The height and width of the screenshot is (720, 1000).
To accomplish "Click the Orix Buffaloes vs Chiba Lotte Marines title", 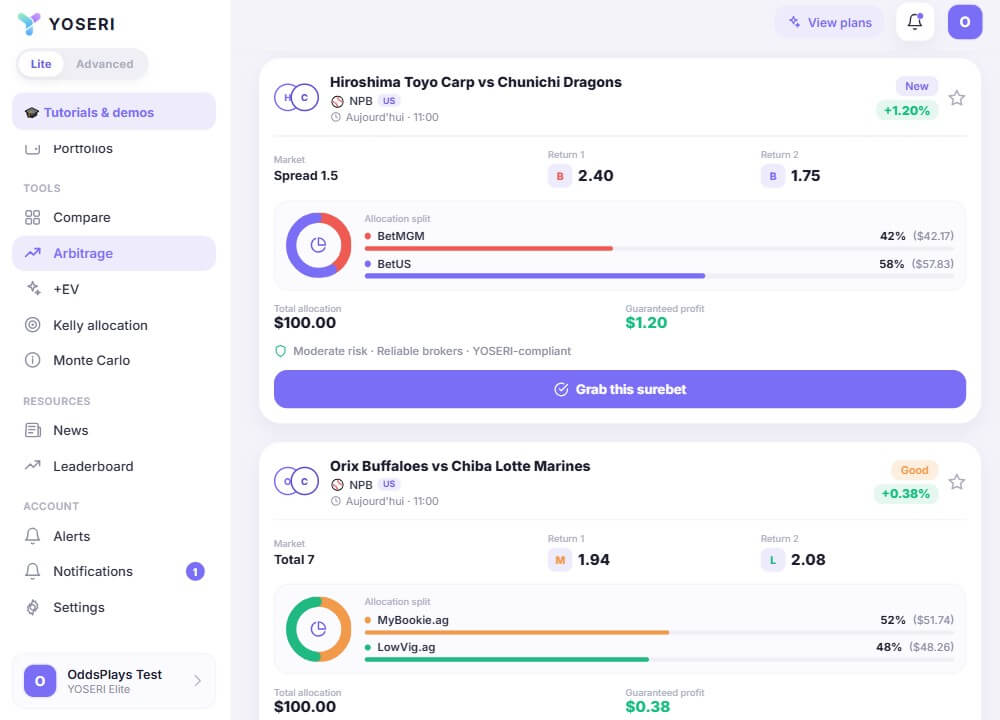I will pyautogui.click(x=460, y=466).
